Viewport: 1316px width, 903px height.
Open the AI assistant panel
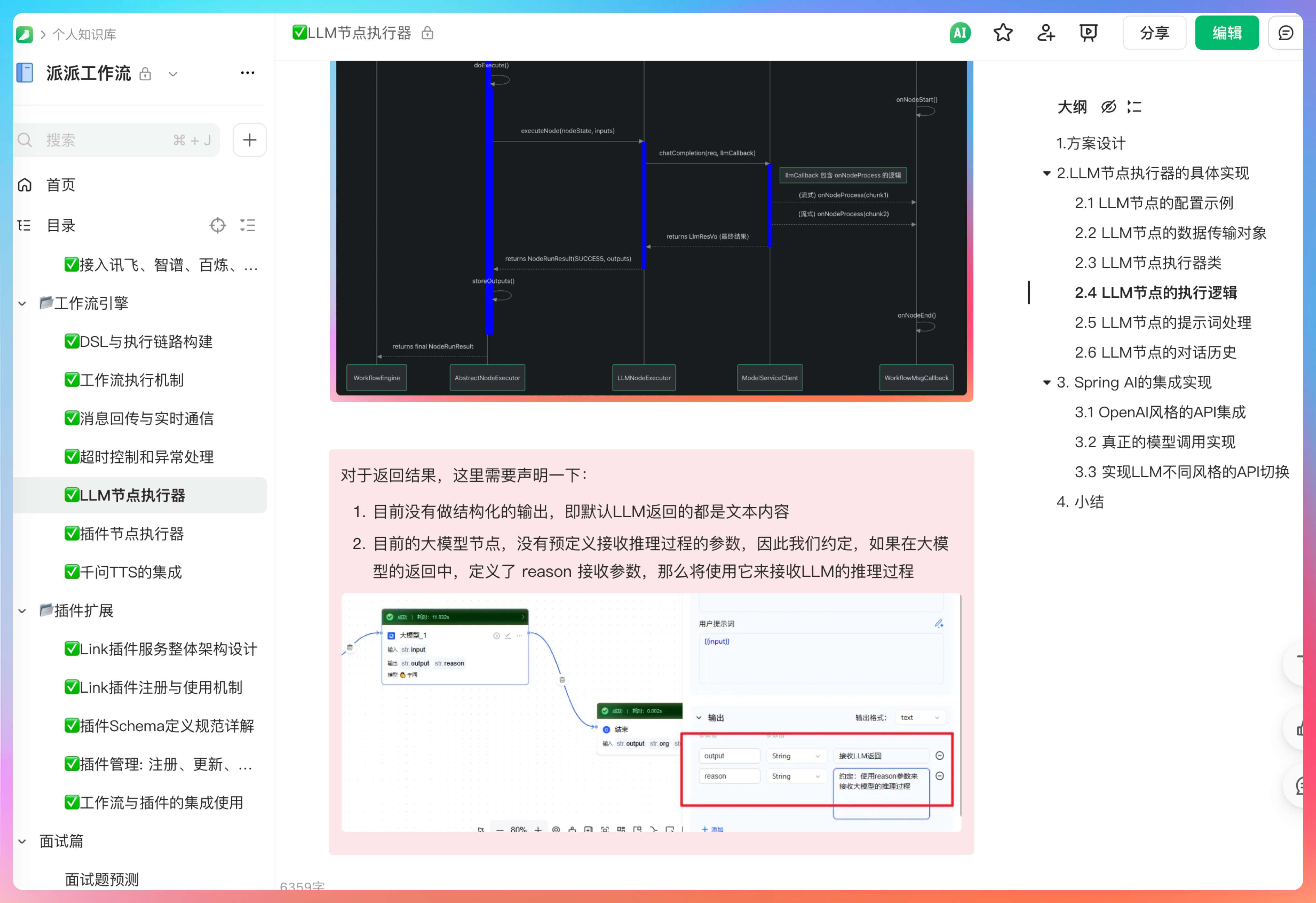(x=959, y=32)
